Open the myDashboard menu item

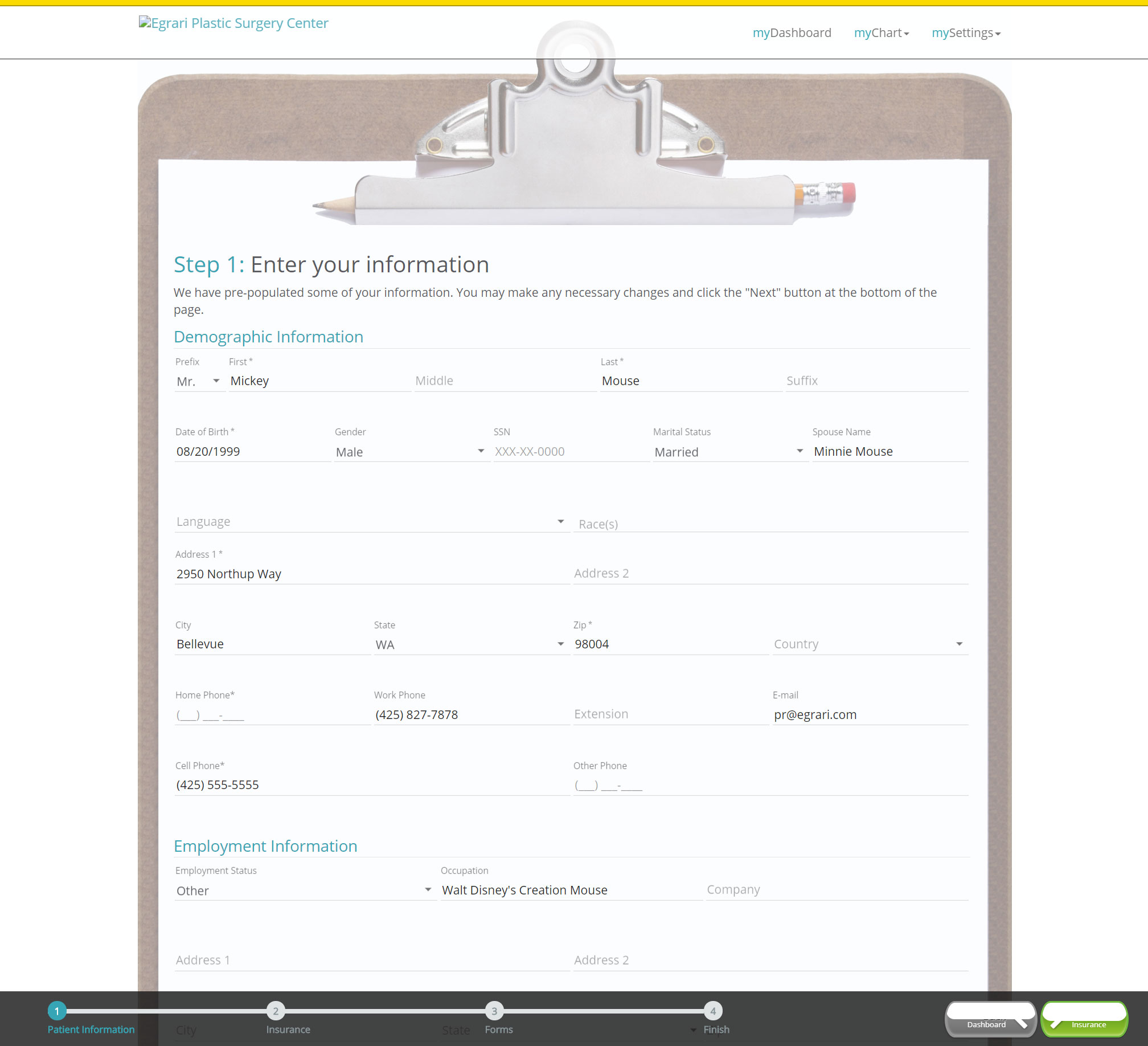click(792, 33)
